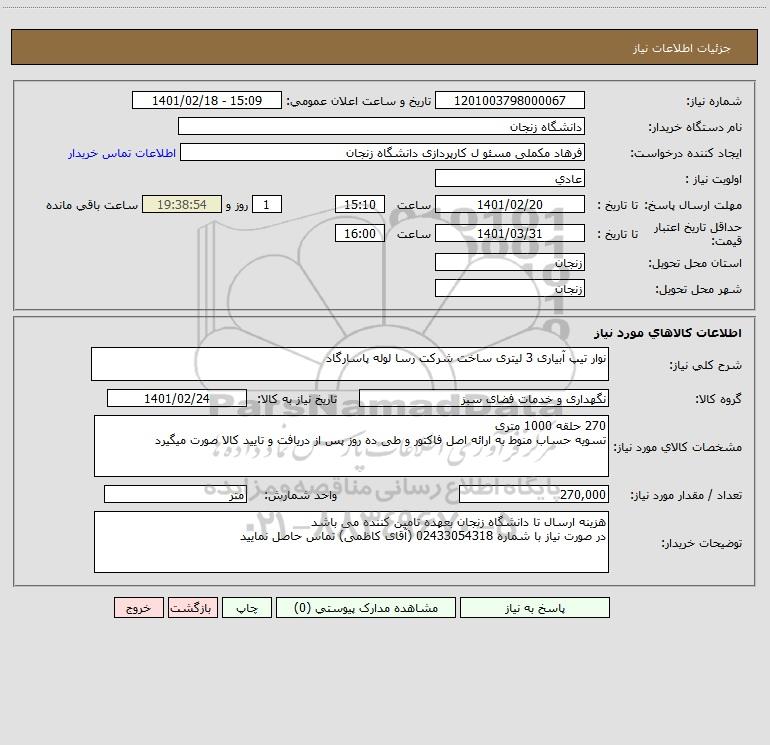This screenshot has width=770, height=745.
Task: Click تاریخ و ساعت اعلان عمومی label
Action: tap(359, 101)
